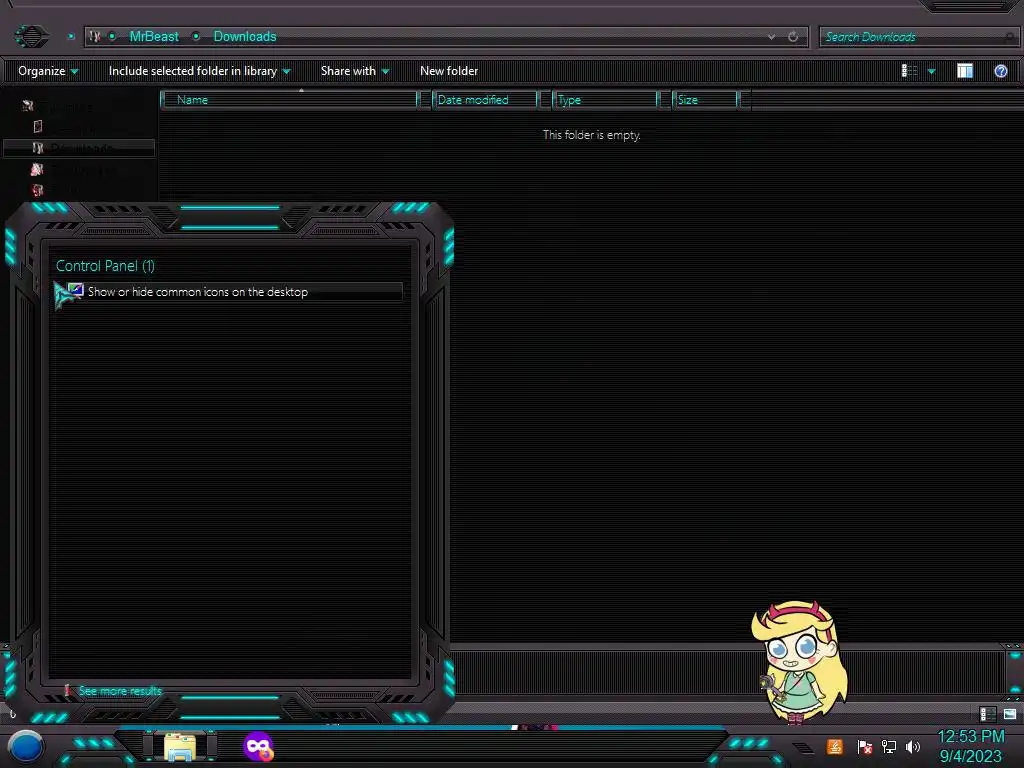1024x768 pixels.
Task: Select MrBeast in the address breadcrumb
Action: pyautogui.click(x=153, y=37)
